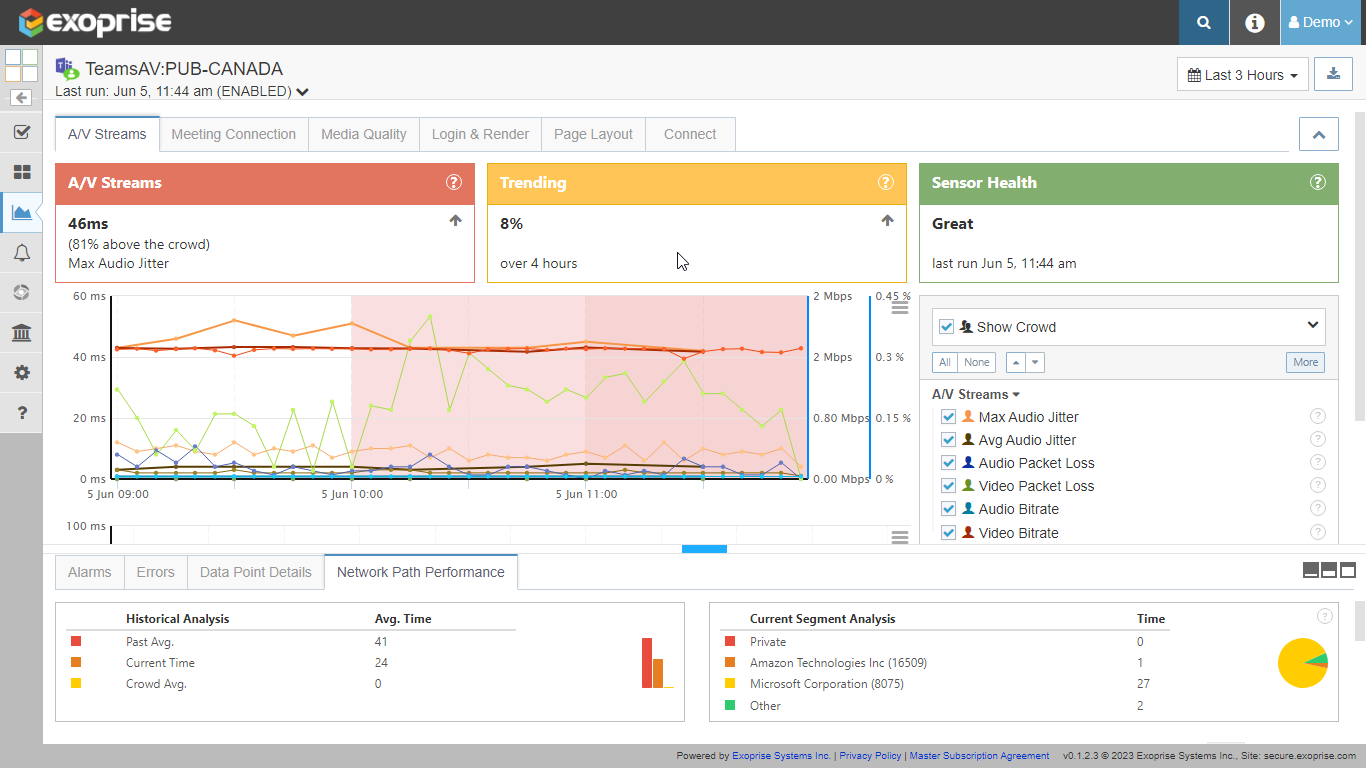Image resolution: width=1366 pixels, height=768 pixels.
Task: Expand the Last run status chevron
Action: (x=302, y=92)
